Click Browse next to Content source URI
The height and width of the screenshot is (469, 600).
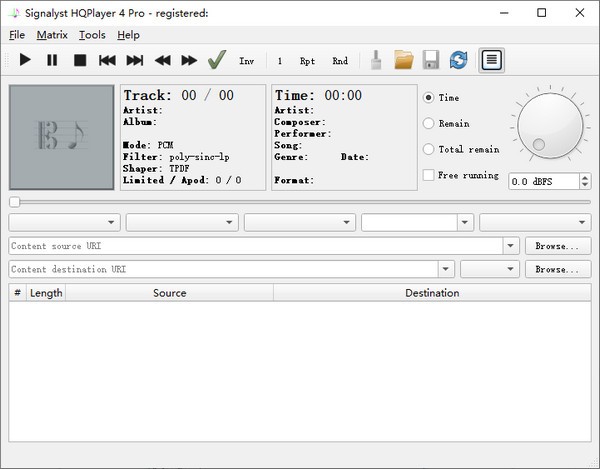click(x=557, y=246)
